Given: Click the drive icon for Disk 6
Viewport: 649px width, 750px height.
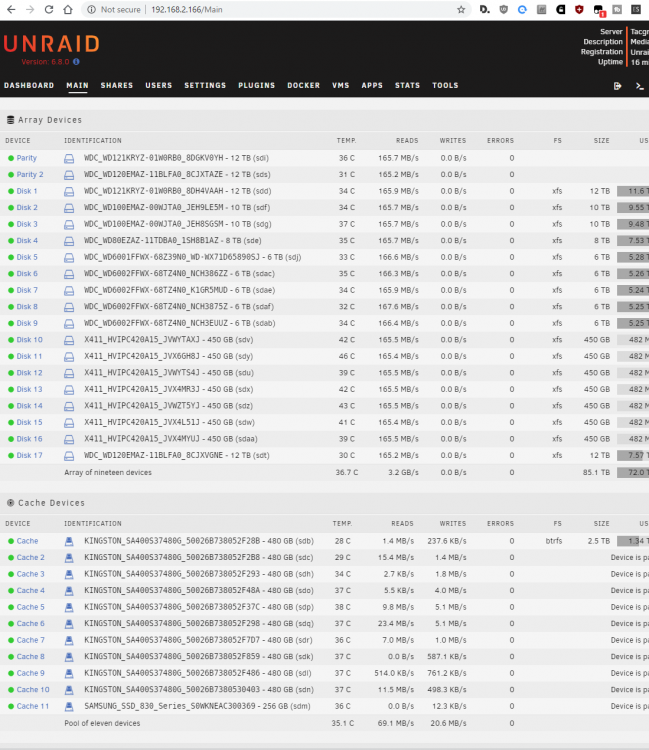Looking at the screenshot, I should pos(69,274).
